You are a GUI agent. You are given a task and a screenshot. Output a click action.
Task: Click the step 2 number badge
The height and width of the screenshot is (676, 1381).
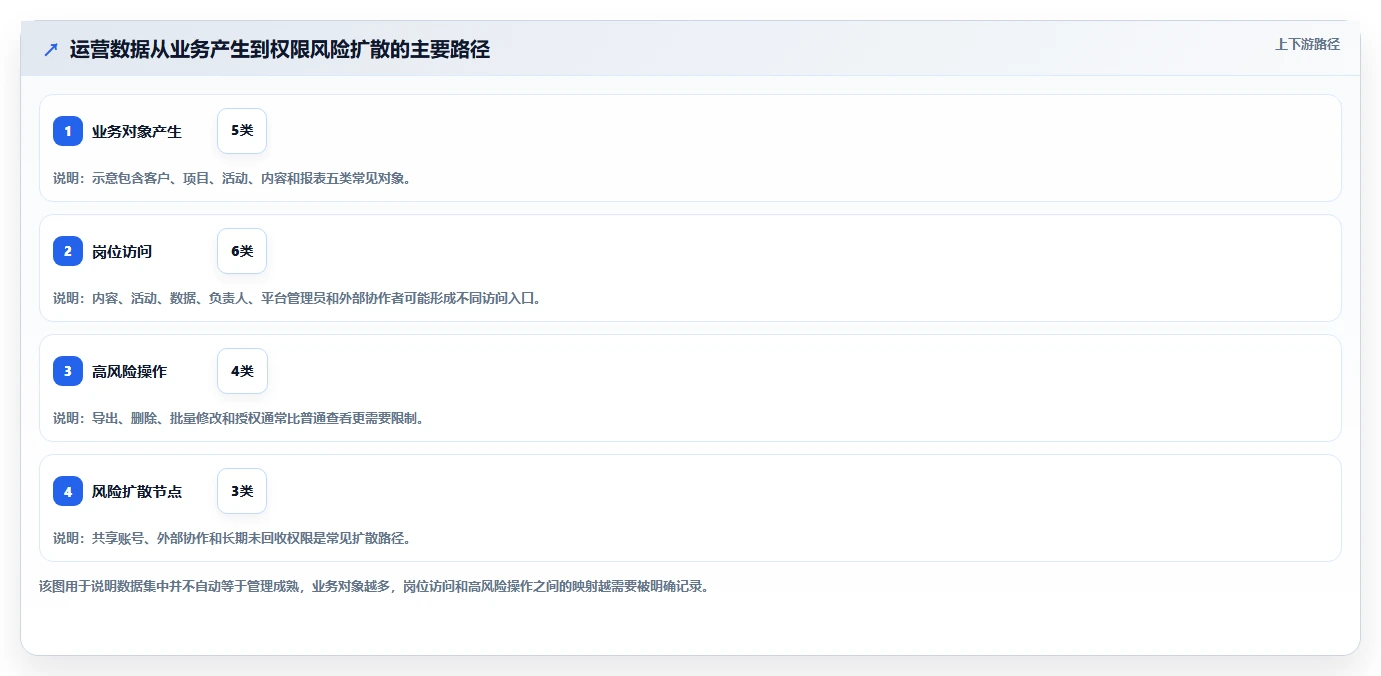[x=68, y=251]
